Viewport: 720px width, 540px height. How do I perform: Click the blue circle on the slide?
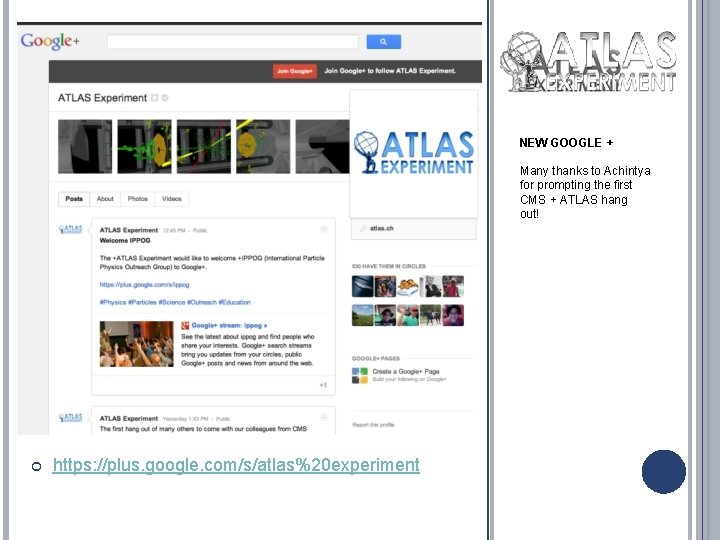click(x=664, y=472)
